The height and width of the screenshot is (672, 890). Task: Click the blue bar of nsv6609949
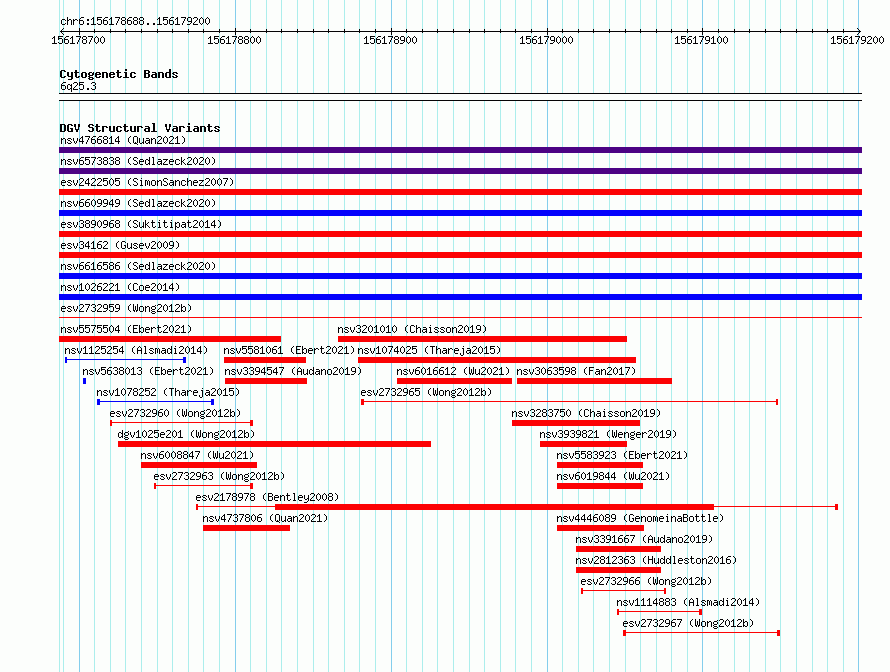tap(460, 213)
